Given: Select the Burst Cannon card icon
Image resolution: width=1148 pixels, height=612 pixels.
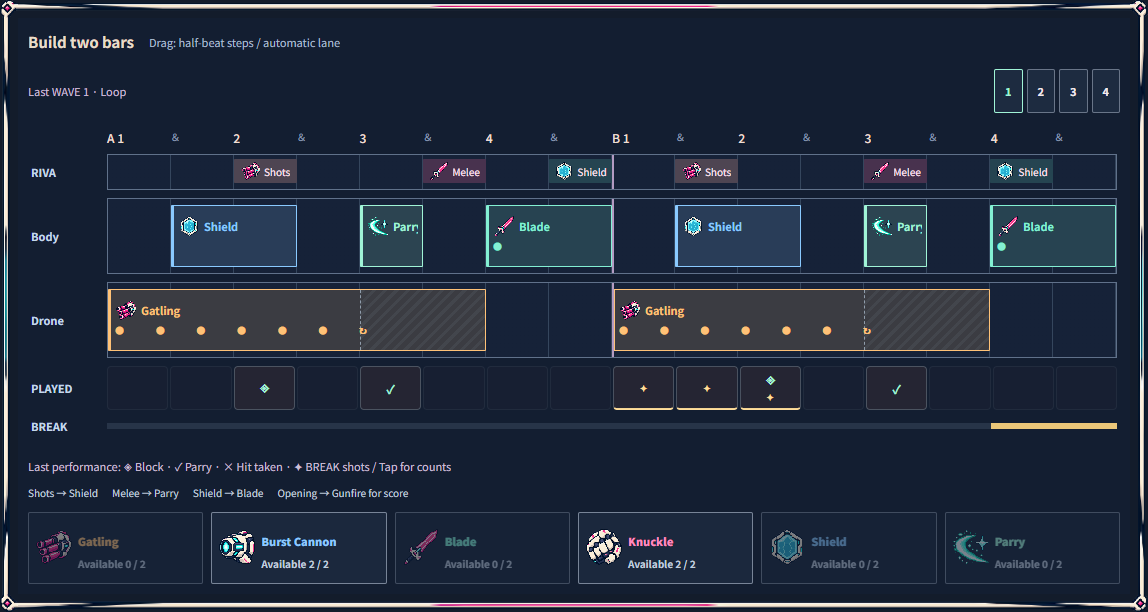Looking at the screenshot, I should [x=237, y=547].
